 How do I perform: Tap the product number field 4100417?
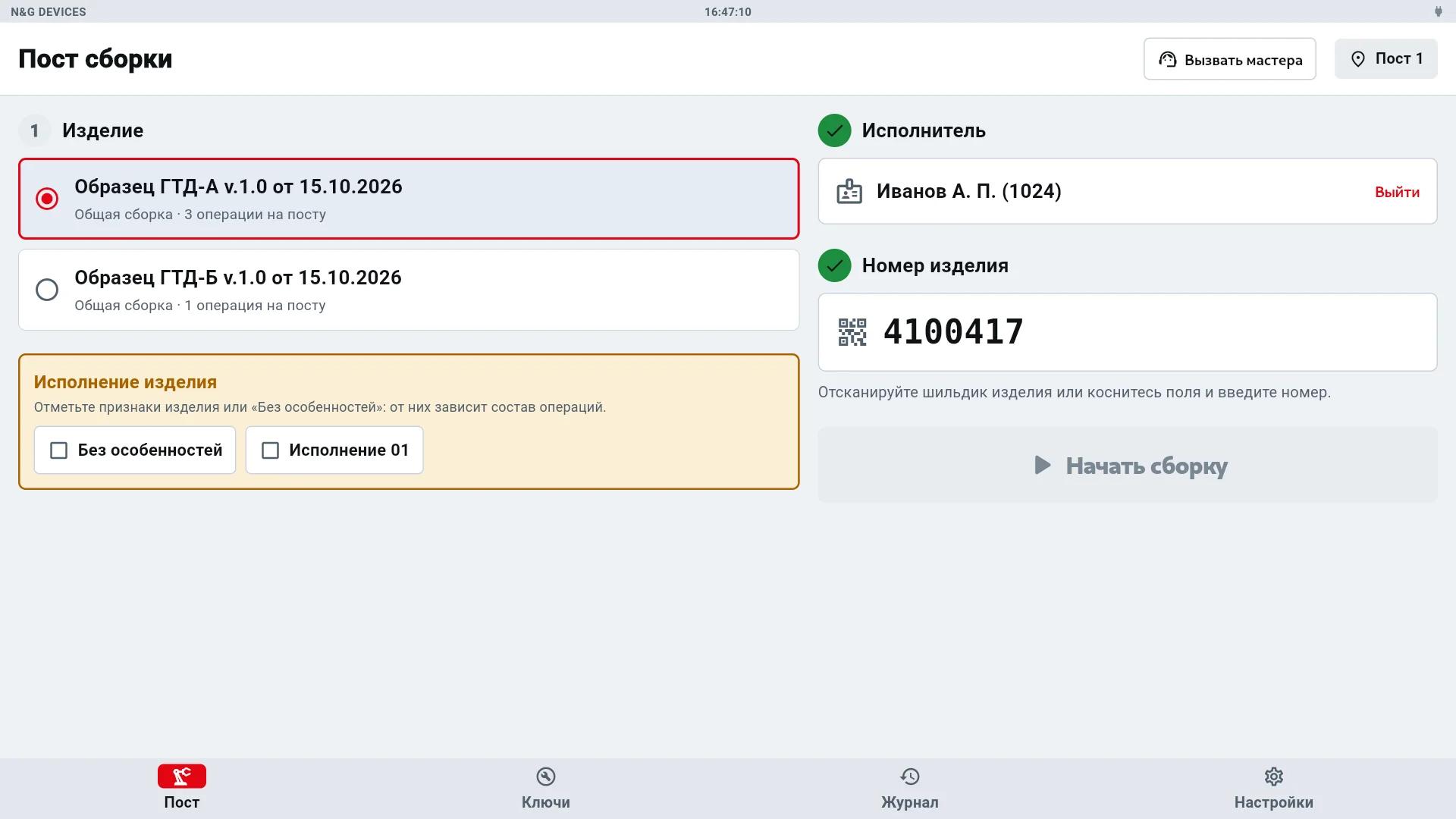(x=1128, y=332)
